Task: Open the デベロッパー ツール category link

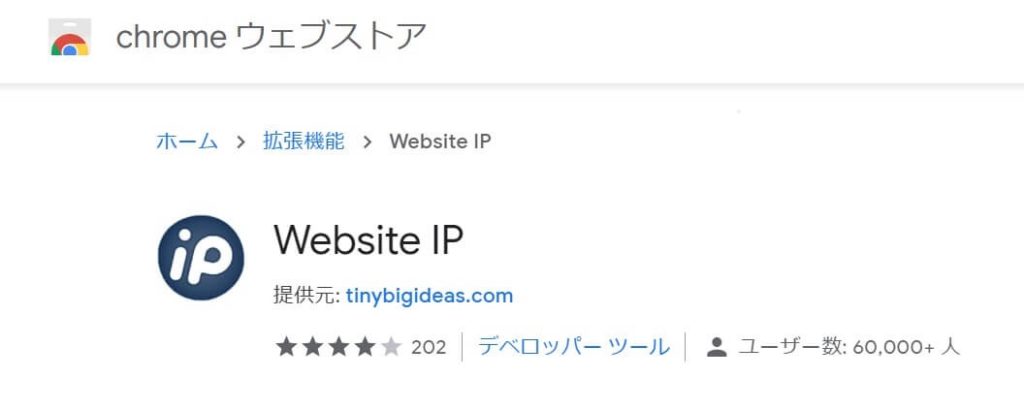Action: [x=574, y=347]
